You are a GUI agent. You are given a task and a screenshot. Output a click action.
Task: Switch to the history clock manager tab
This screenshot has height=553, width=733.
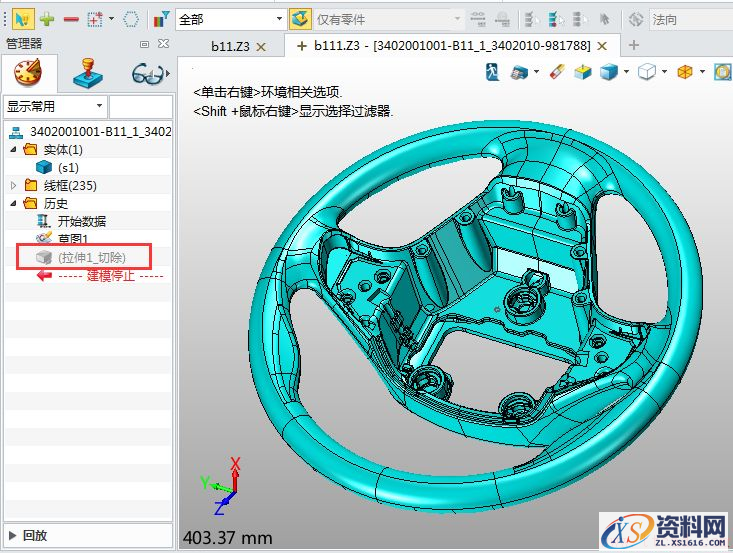tap(28, 73)
